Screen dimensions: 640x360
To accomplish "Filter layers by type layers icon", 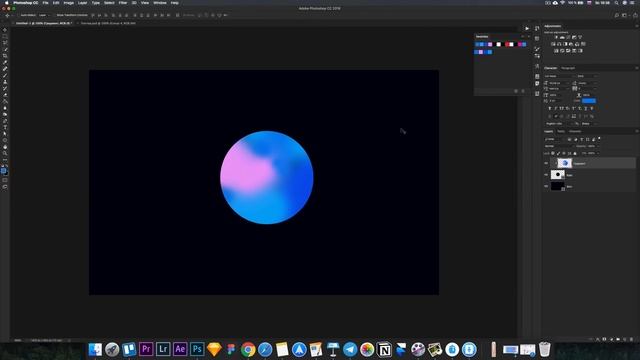I will (x=582, y=140).
